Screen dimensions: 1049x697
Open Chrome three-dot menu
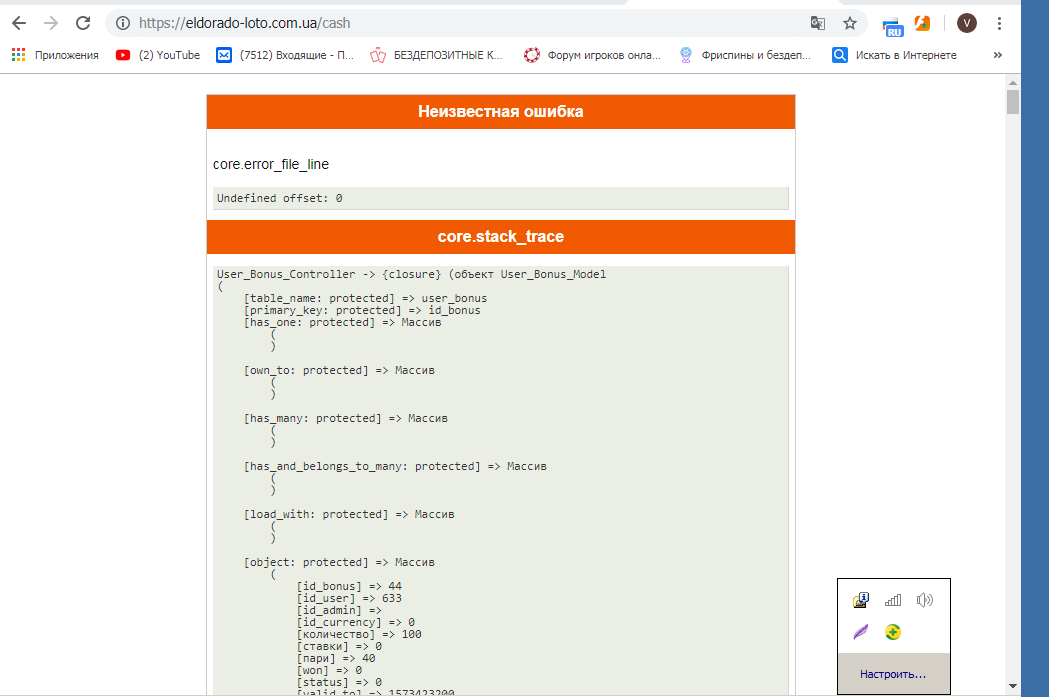pos(999,23)
